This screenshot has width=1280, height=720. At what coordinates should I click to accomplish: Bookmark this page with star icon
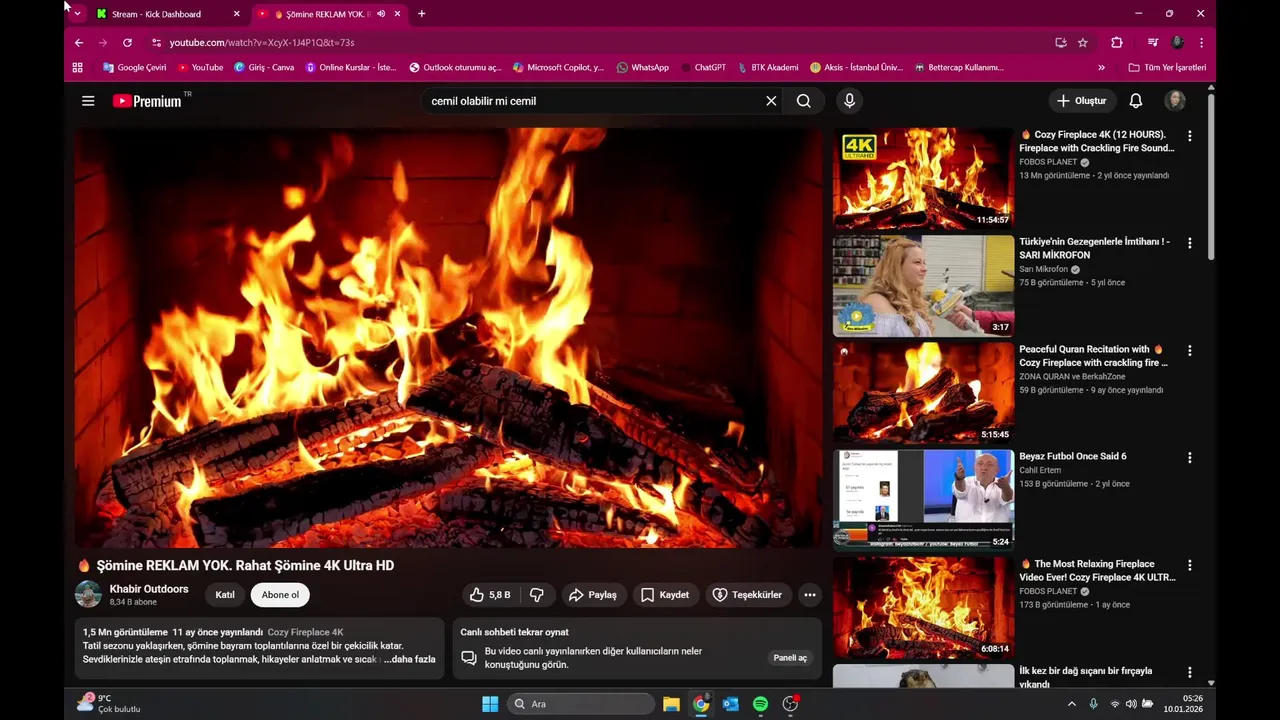pos(1083,43)
